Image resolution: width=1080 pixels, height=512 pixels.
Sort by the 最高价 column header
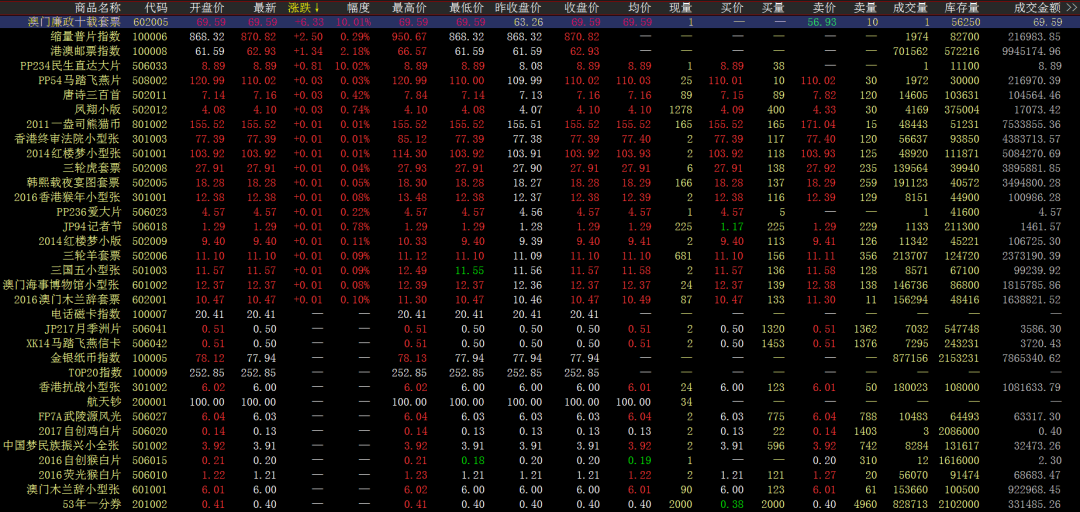408,8
